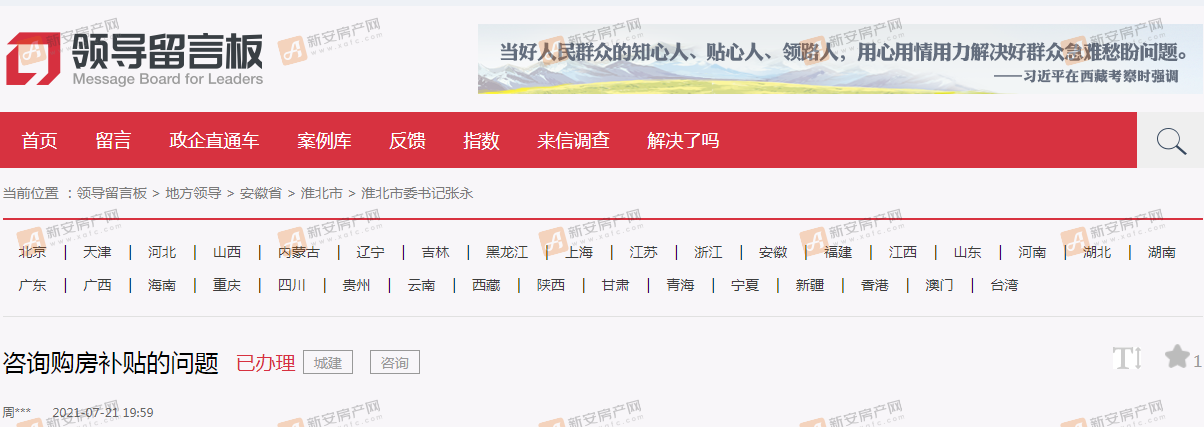Click the 城建 category tag
1204x427 pixels.
click(328, 362)
